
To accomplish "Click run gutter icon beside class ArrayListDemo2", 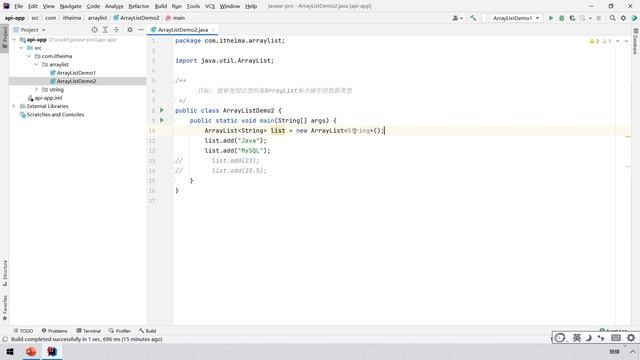I will coord(162,110).
